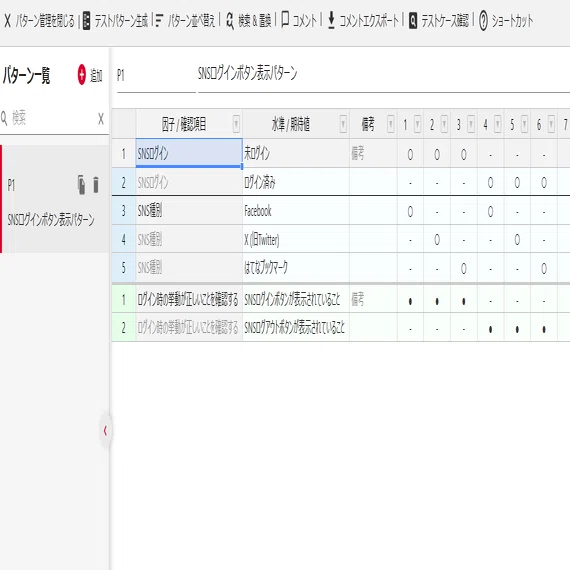Click the パターン並べ替え sort icon
The width and height of the screenshot is (570, 570).
tap(159, 20)
